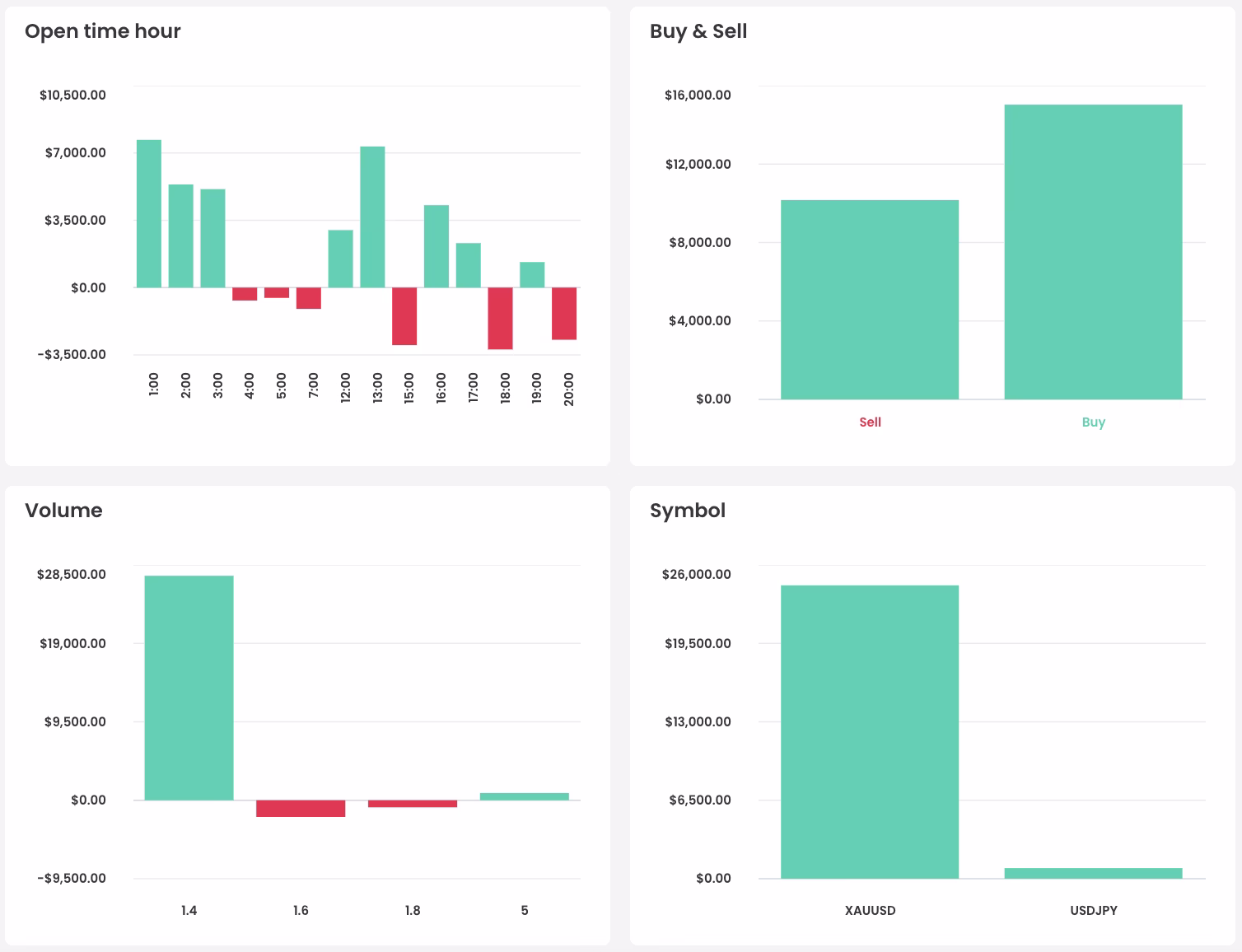Select the red 1.6 volume bar

301,808
